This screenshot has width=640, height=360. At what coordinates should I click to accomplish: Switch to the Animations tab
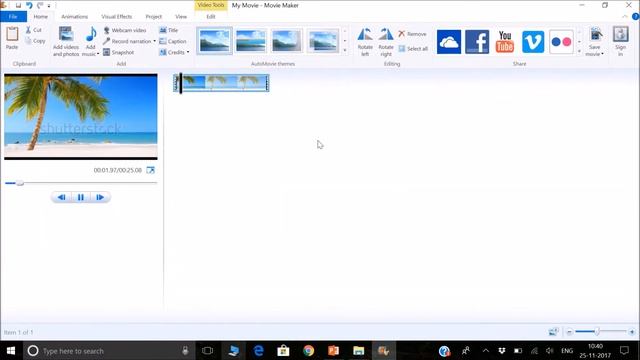click(x=74, y=17)
